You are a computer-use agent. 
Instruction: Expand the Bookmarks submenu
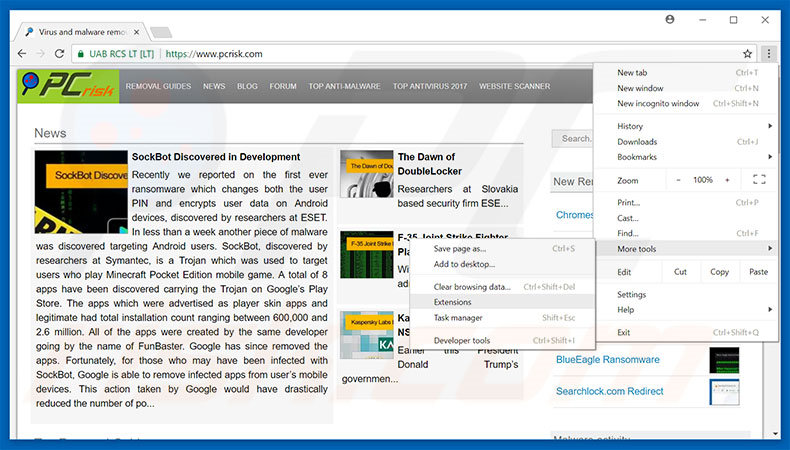click(x=687, y=157)
